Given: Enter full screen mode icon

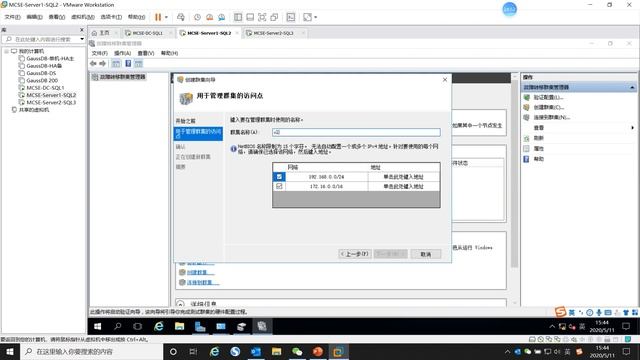Looking at the screenshot, I should point(262,17).
